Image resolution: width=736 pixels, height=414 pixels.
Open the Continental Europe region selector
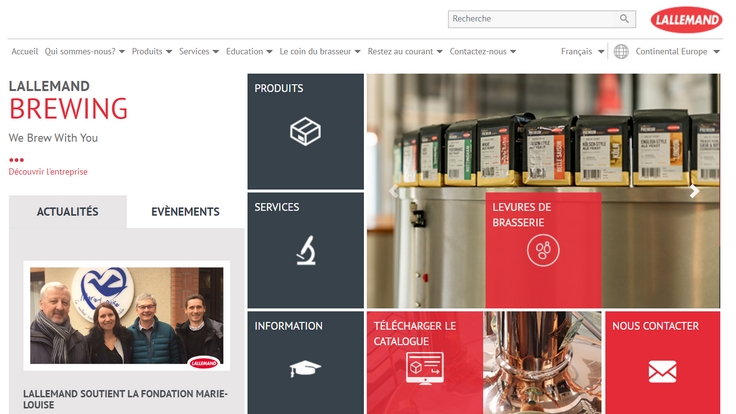point(677,51)
